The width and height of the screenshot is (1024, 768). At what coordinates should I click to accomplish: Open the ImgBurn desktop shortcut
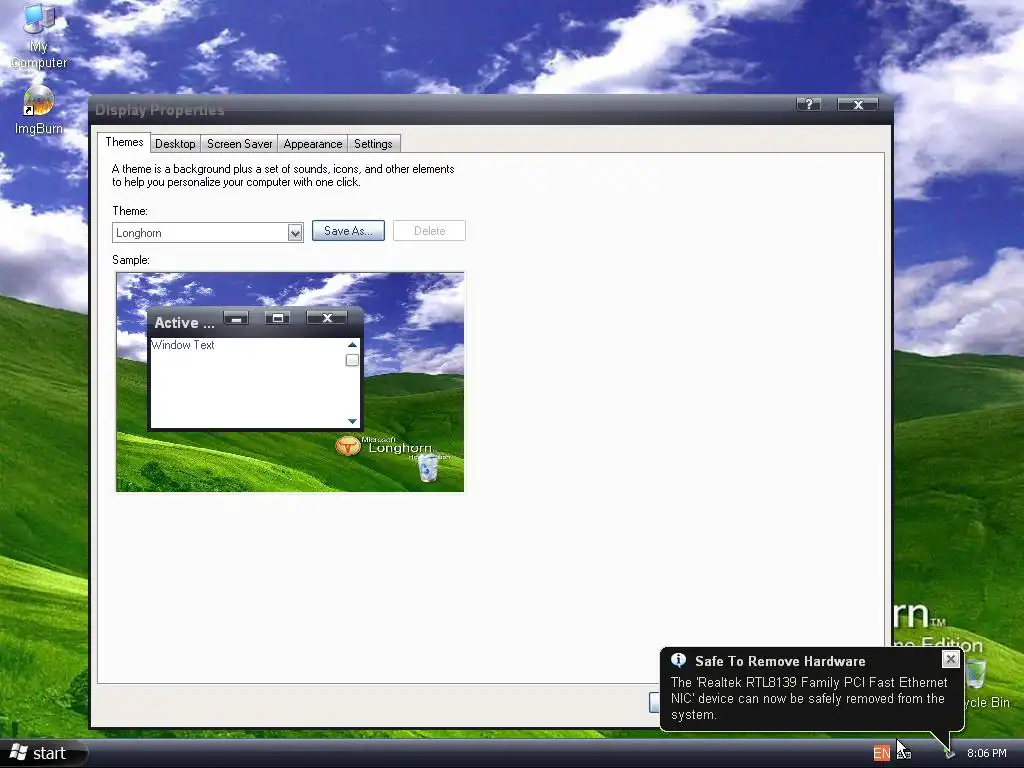39,110
